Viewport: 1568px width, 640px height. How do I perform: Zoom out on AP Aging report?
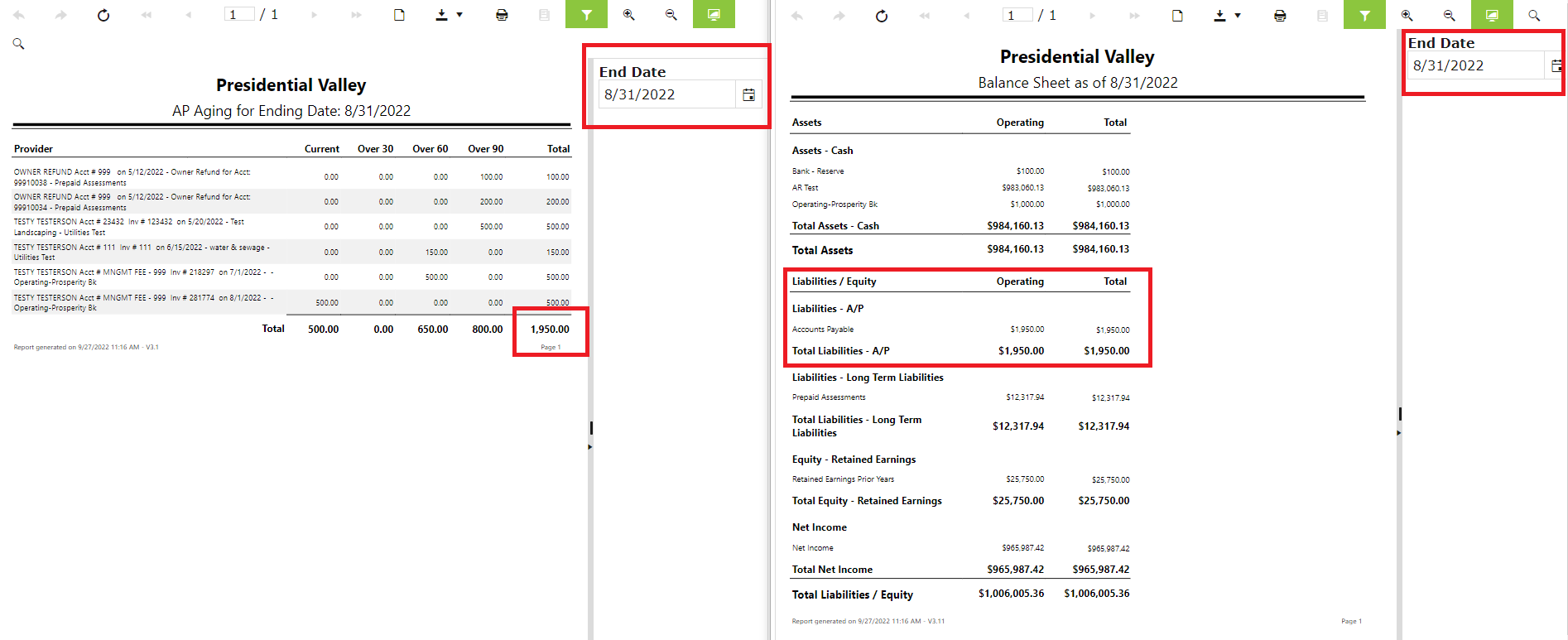(671, 15)
